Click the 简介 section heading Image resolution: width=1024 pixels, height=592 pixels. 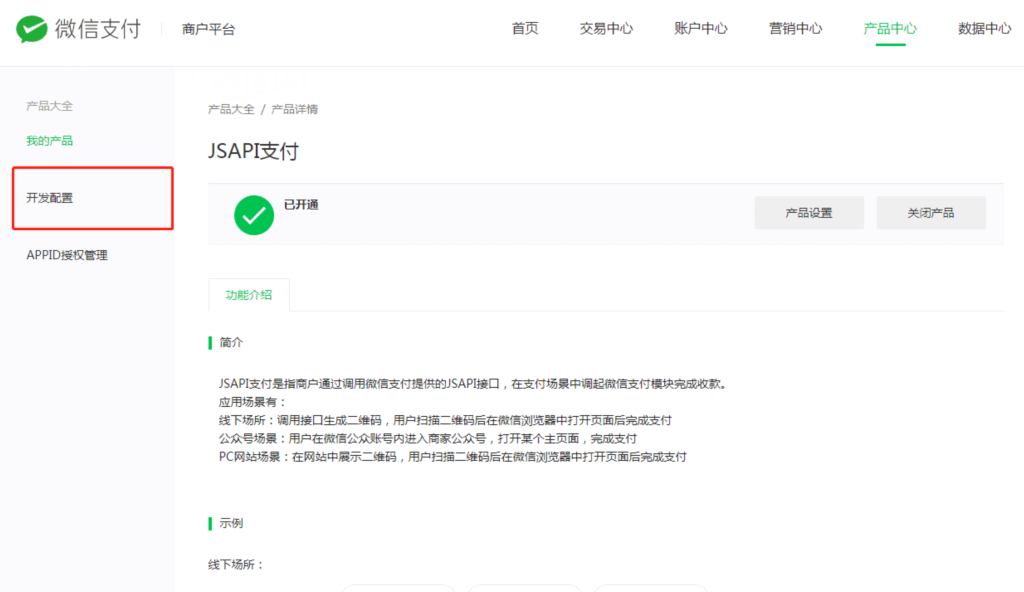click(231, 342)
